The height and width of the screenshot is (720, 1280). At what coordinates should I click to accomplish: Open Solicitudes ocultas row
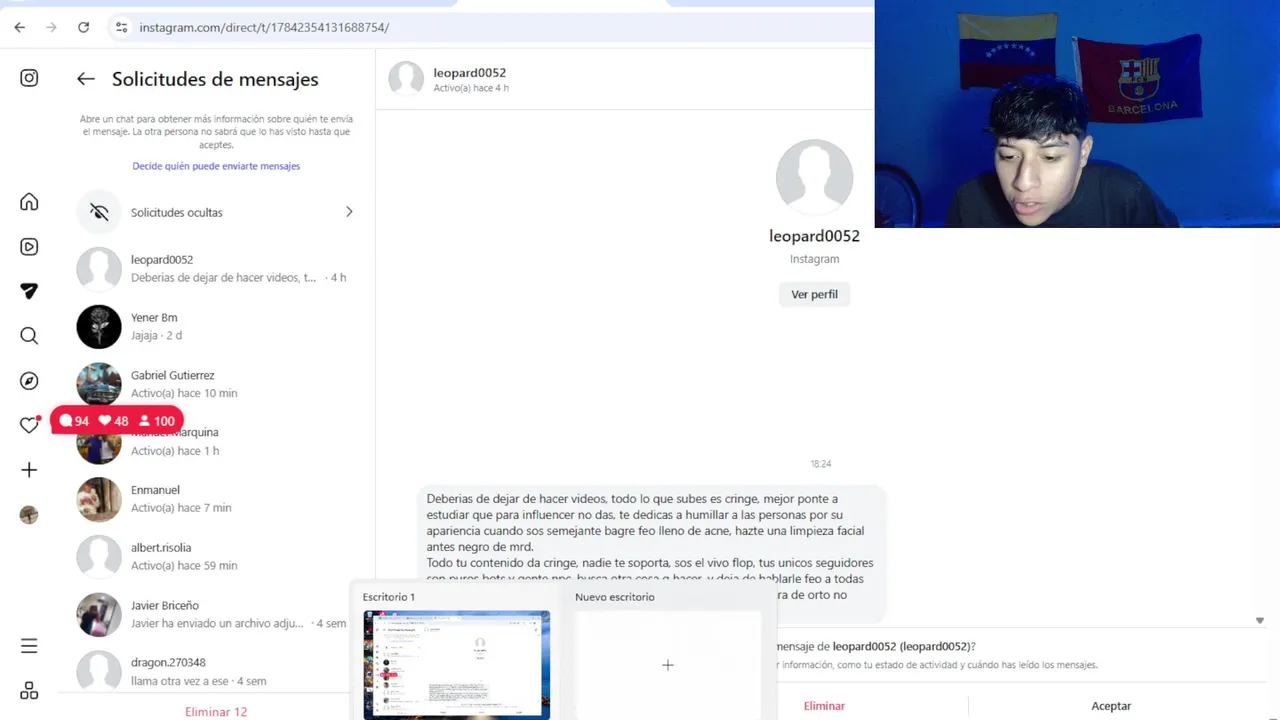pyautogui.click(x=216, y=212)
